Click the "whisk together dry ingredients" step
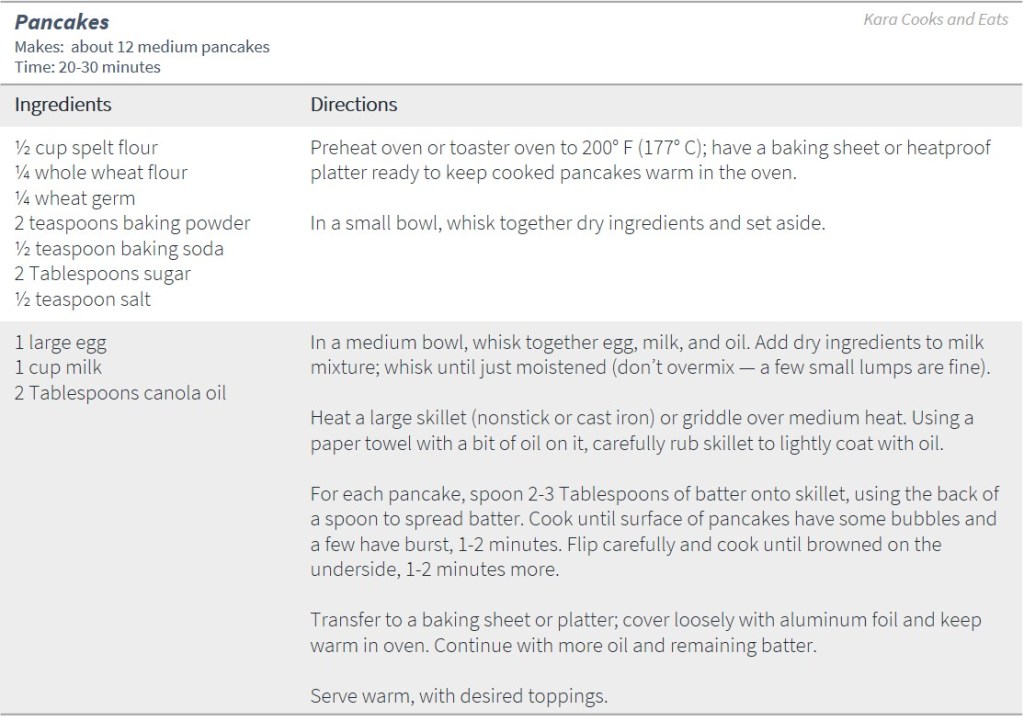The height and width of the screenshot is (721, 1024). pos(568,223)
